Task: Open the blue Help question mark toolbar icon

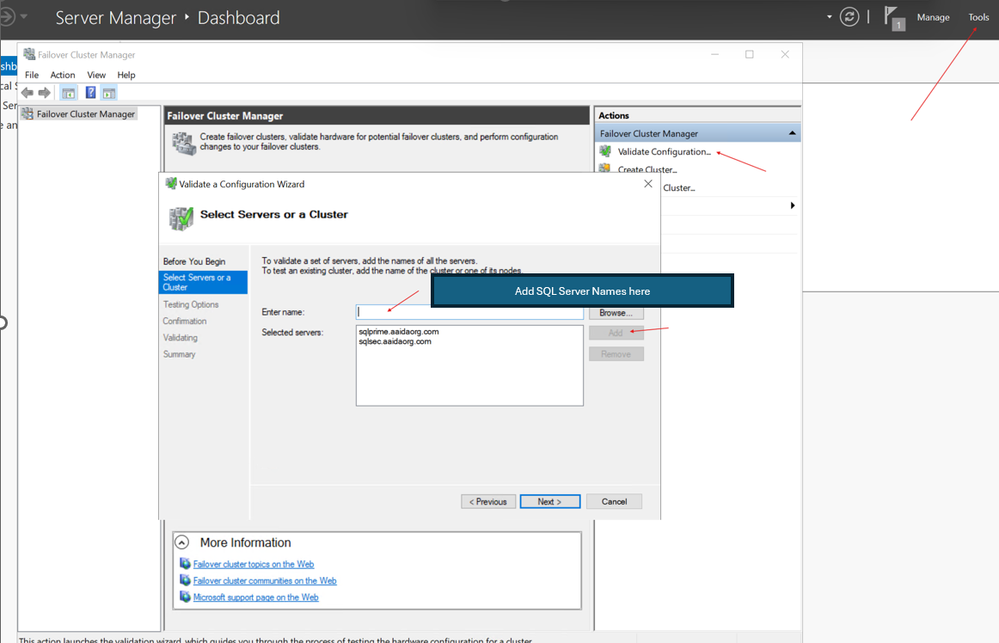Action: tap(90, 93)
